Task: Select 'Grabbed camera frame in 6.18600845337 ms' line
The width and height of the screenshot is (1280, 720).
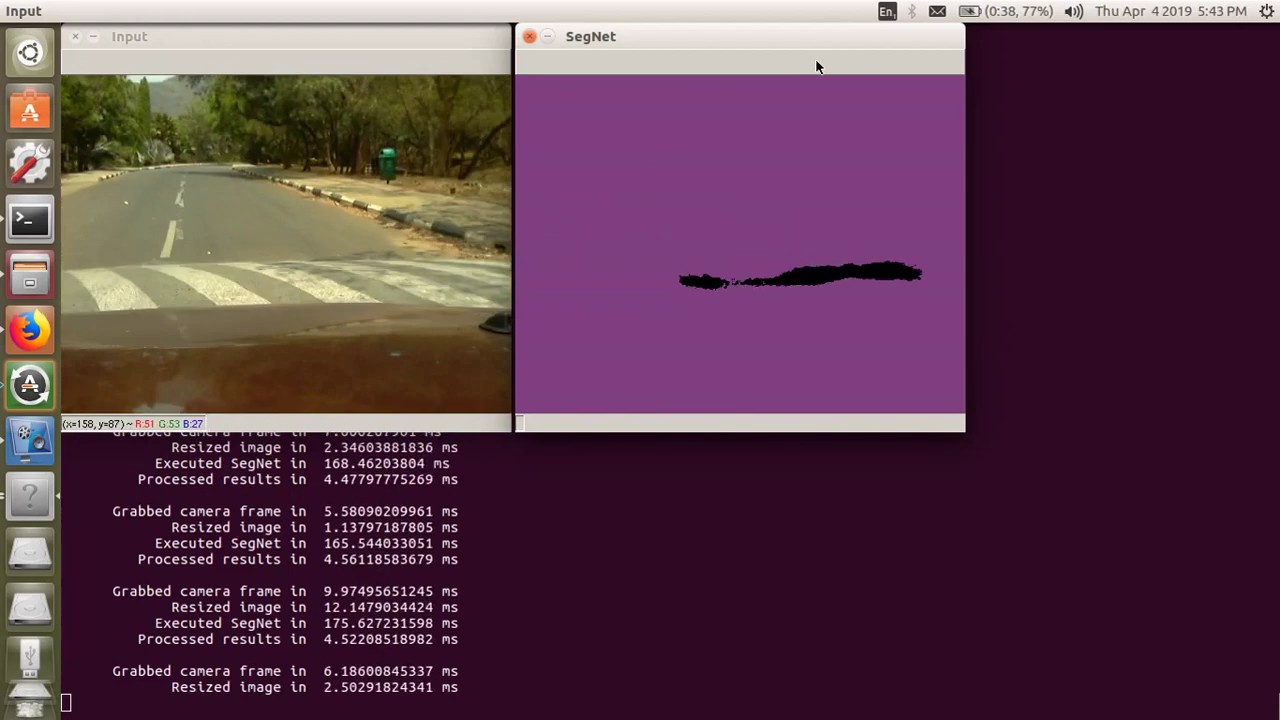Action: coord(285,671)
